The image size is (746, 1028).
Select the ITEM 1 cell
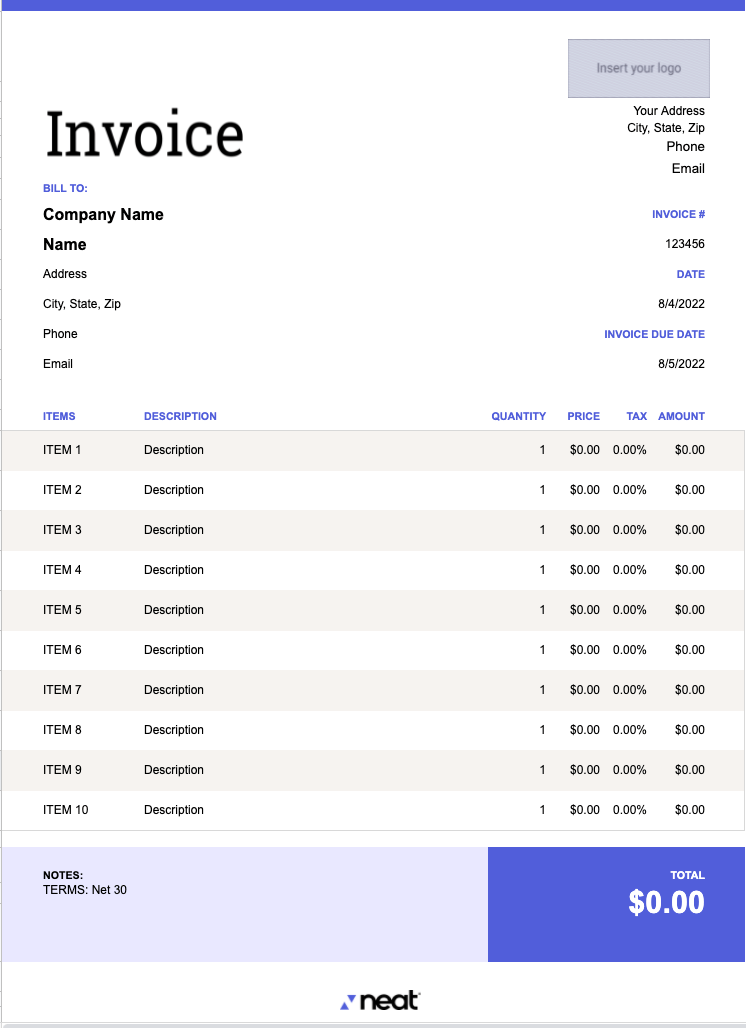tap(62, 450)
